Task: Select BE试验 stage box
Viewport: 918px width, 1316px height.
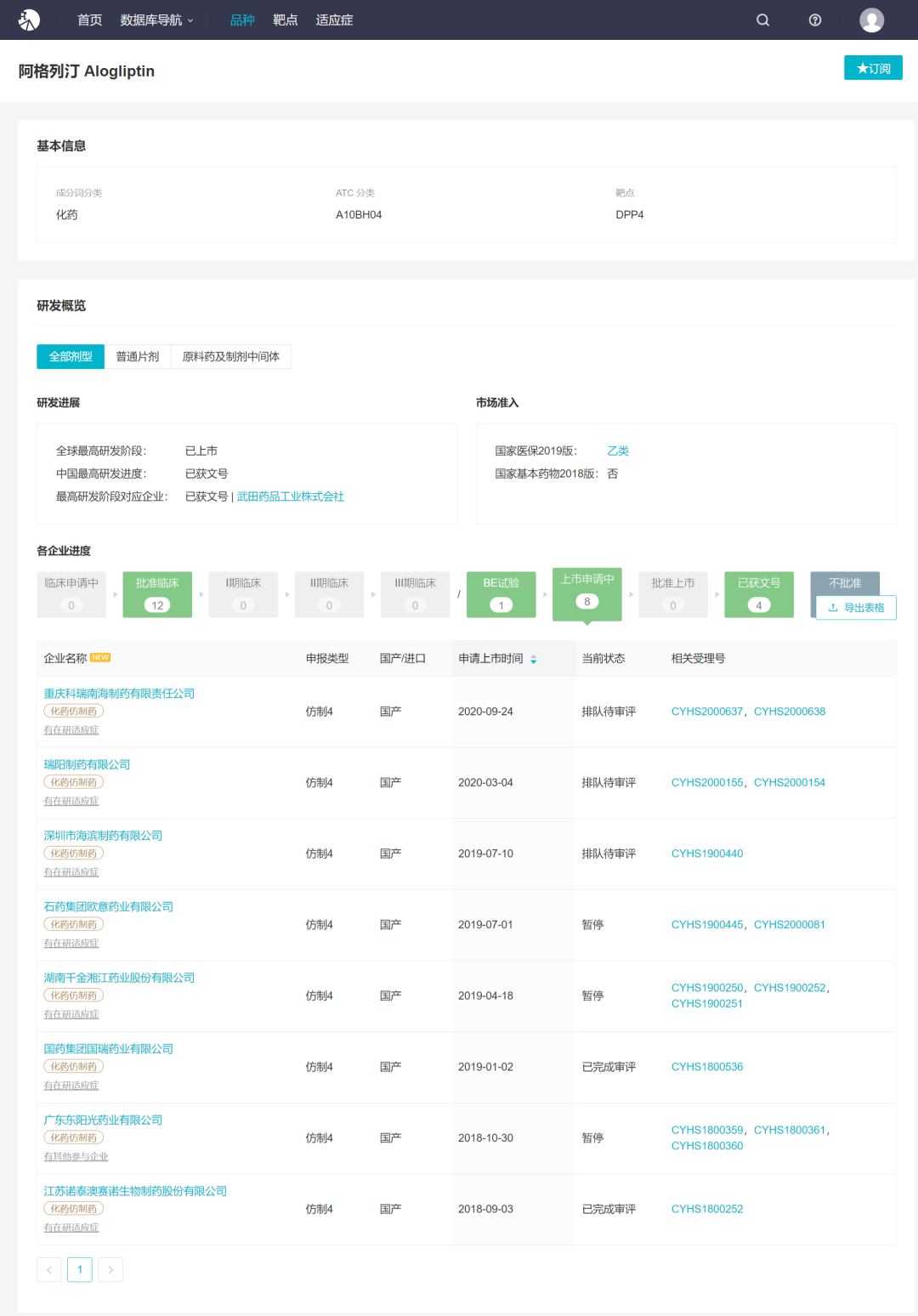Action: 501,593
